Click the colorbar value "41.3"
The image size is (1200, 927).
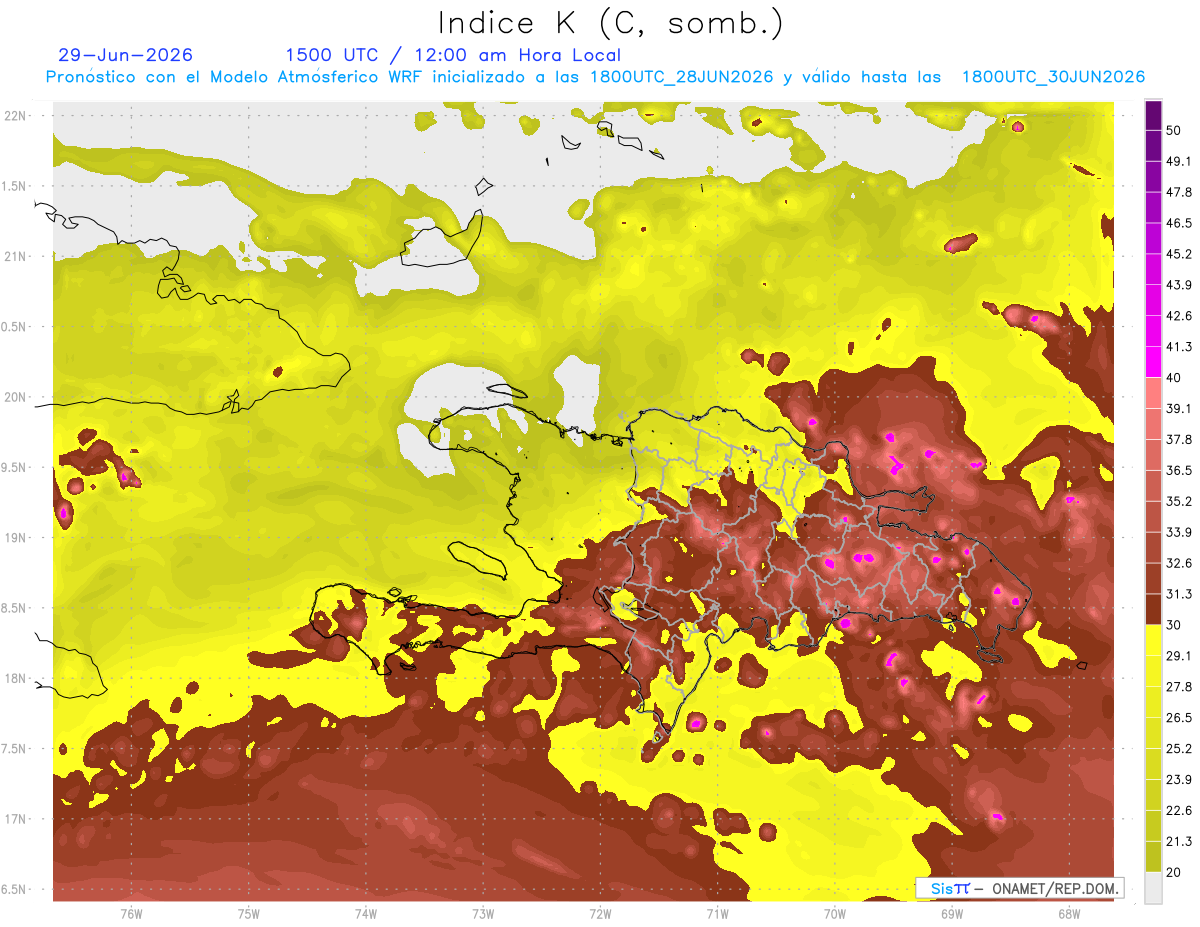(x=1178, y=347)
